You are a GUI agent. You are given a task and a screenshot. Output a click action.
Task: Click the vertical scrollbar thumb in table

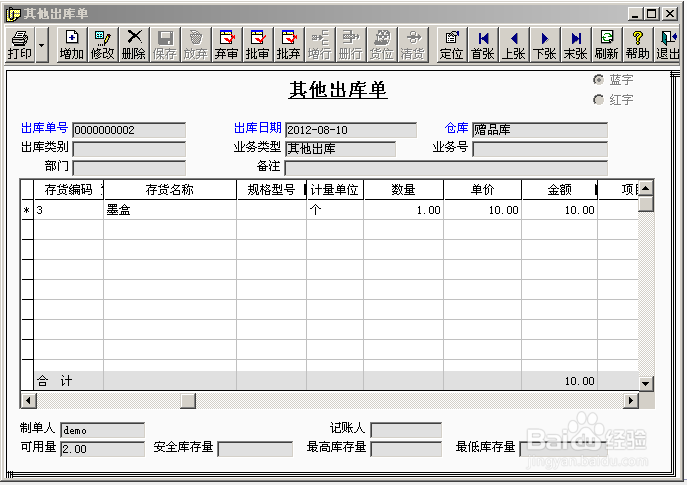coord(646,204)
